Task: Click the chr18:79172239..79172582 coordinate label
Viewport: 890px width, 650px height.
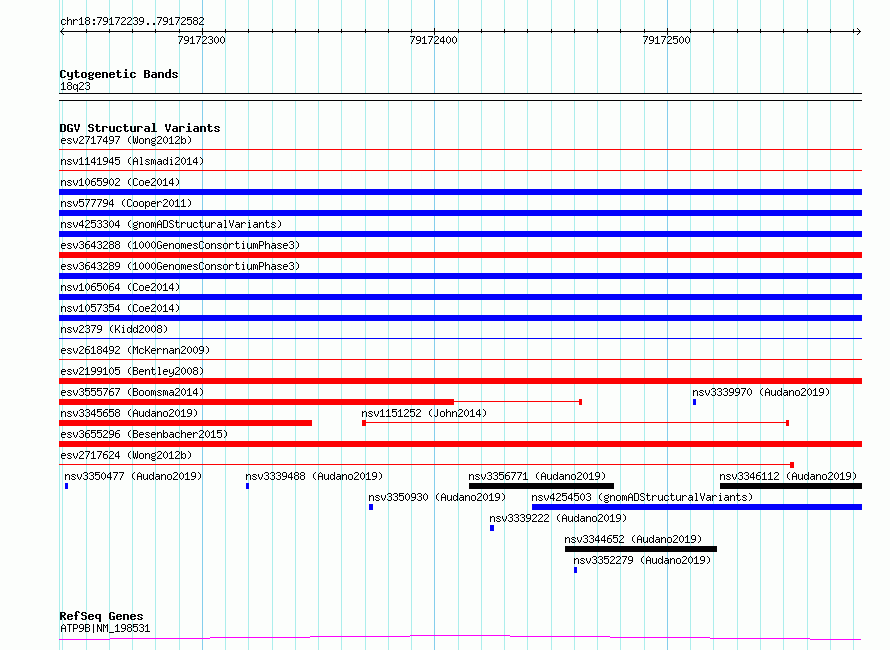Action: pos(132,21)
